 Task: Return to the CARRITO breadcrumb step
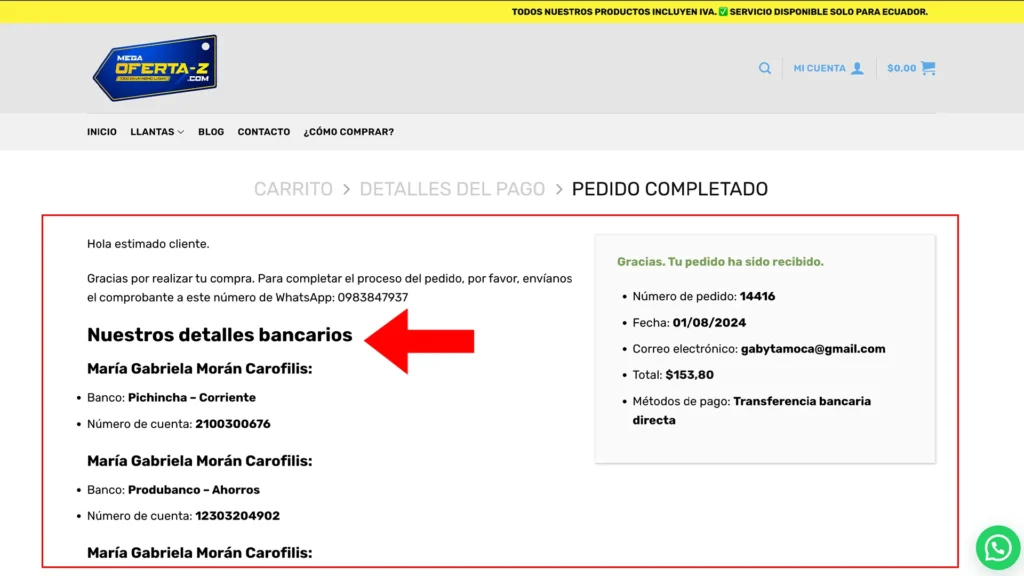pos(293,189)
